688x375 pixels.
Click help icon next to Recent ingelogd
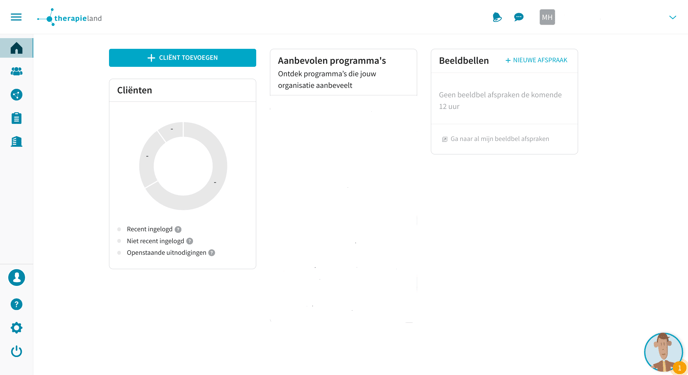point(178,229)
